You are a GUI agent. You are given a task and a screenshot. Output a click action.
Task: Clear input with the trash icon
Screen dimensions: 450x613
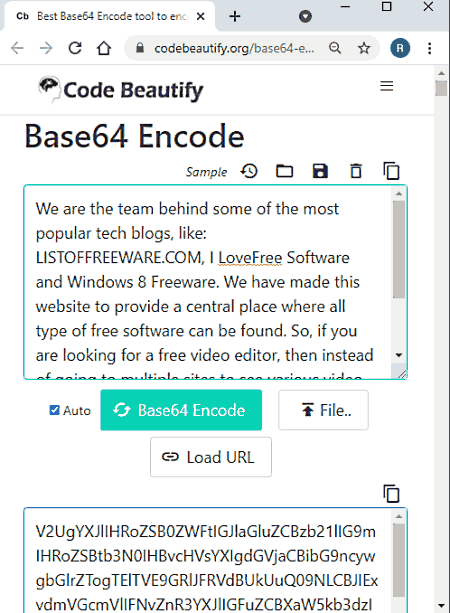(356, 171)
